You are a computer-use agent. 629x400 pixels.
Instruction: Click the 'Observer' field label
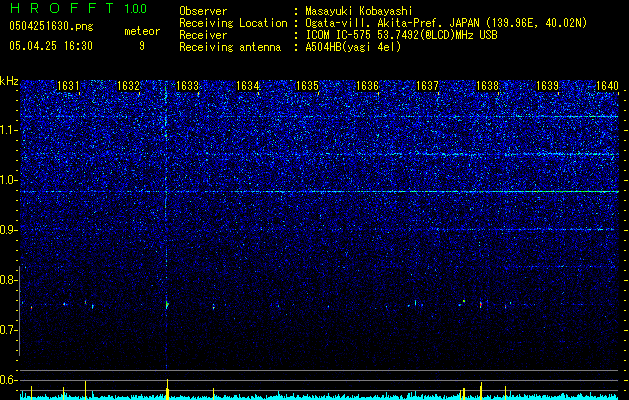pos(203,11)
